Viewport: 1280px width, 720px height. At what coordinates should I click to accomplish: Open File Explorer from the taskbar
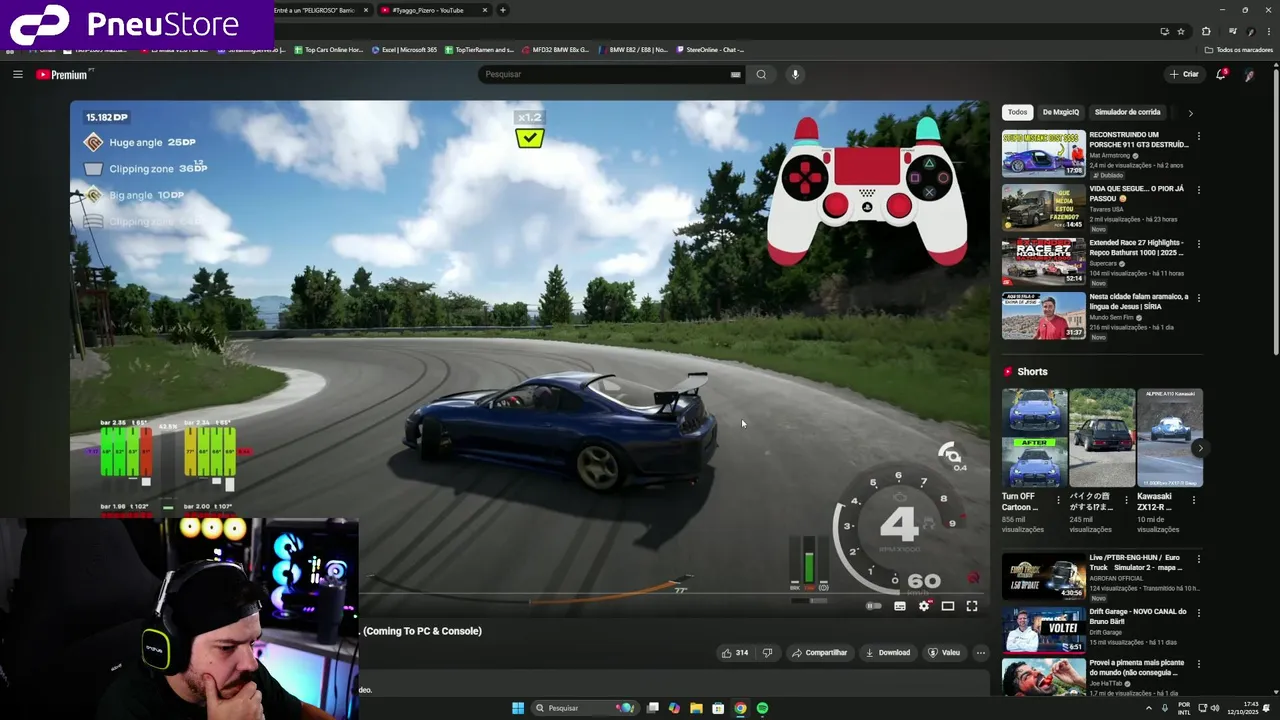tap(696, 708)
